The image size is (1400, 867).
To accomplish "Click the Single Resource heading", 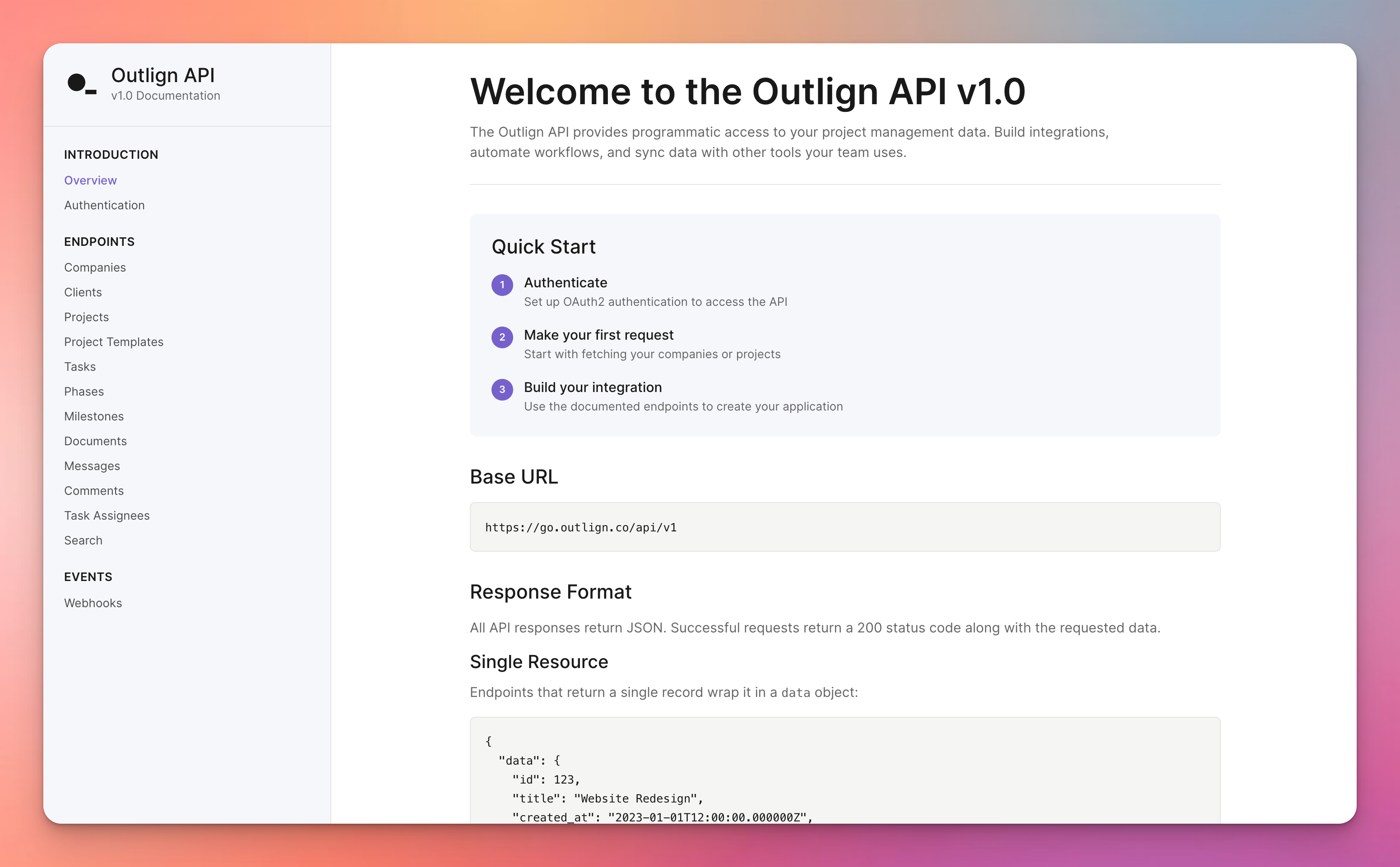I will [538, 662].
